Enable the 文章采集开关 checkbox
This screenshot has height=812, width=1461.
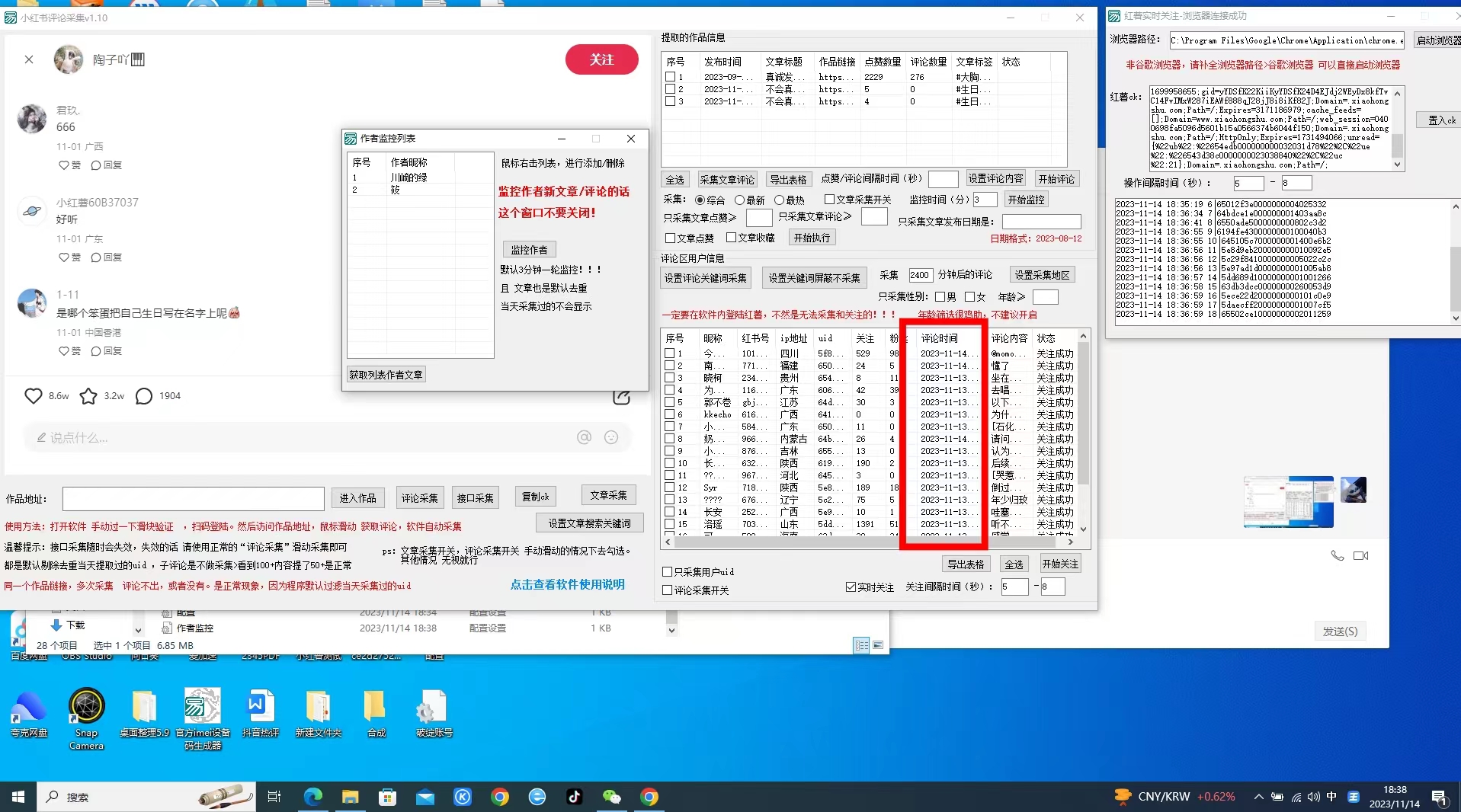[829, 200]
